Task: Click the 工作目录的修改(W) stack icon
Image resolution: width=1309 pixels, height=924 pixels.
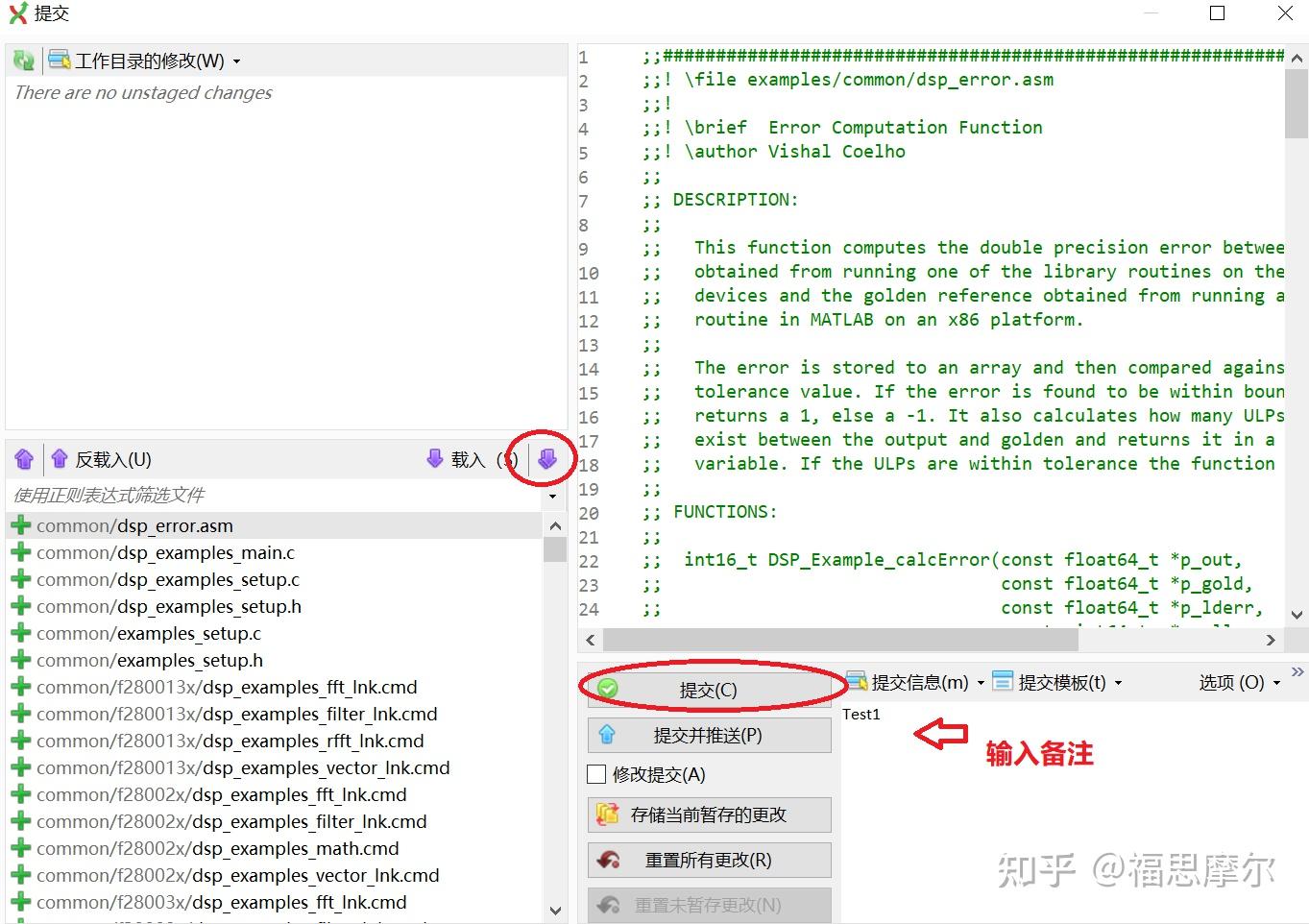Action: coord(60,60)
